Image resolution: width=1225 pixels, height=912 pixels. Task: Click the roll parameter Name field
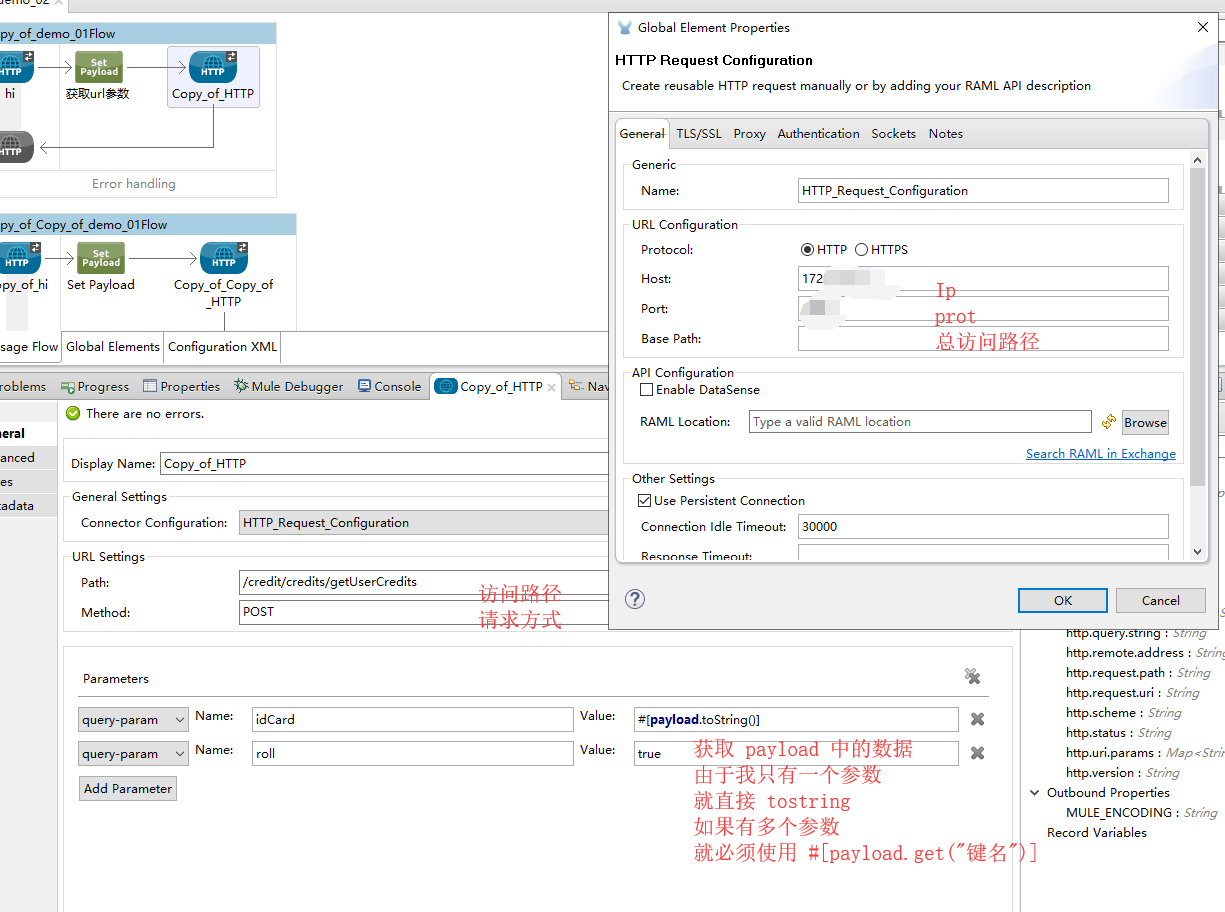click(412, 753)
